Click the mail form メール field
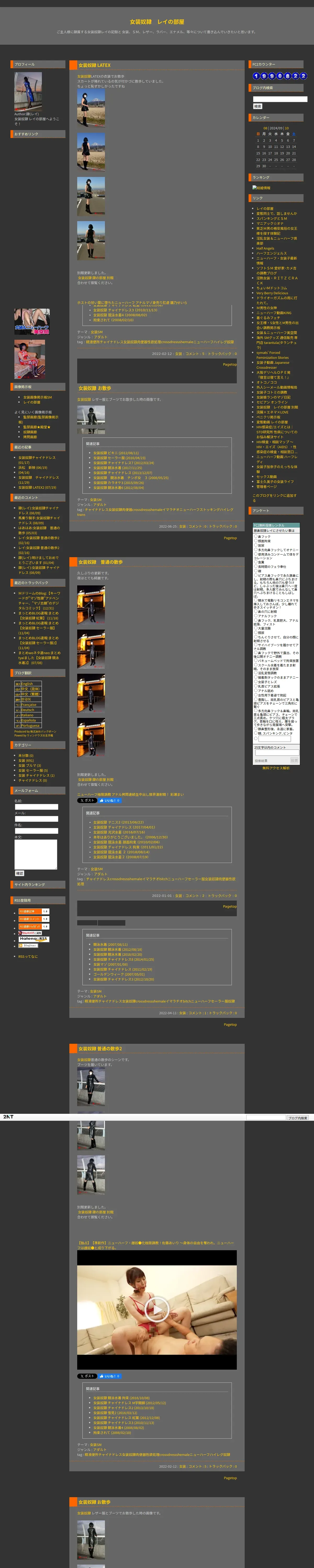This screenshot has width=314, height=1568. pos(37,819)
